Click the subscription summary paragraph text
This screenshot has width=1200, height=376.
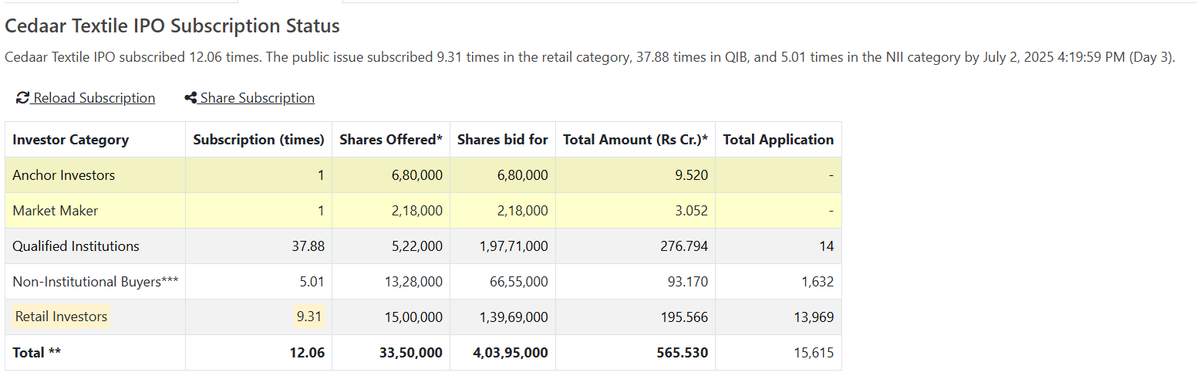590,58
